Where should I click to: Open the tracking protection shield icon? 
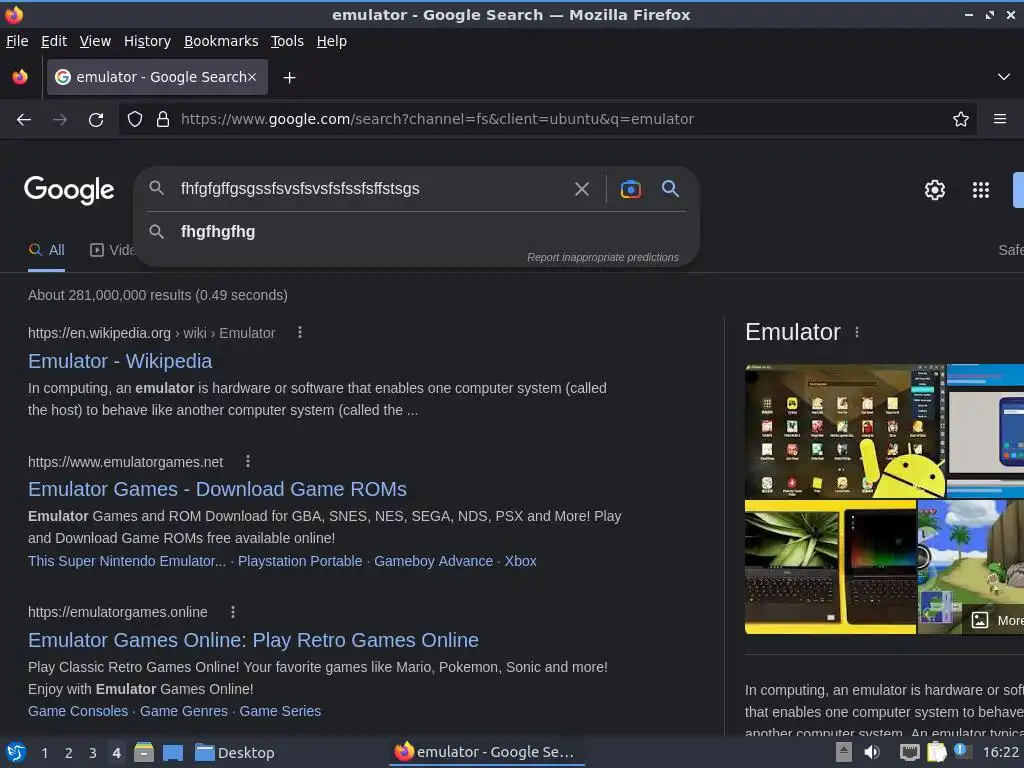point(135,120)
